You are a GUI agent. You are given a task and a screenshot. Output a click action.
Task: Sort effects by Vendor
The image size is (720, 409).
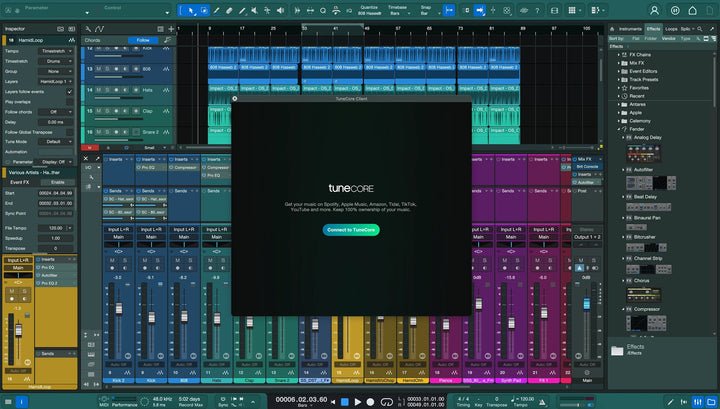point(668,39)
